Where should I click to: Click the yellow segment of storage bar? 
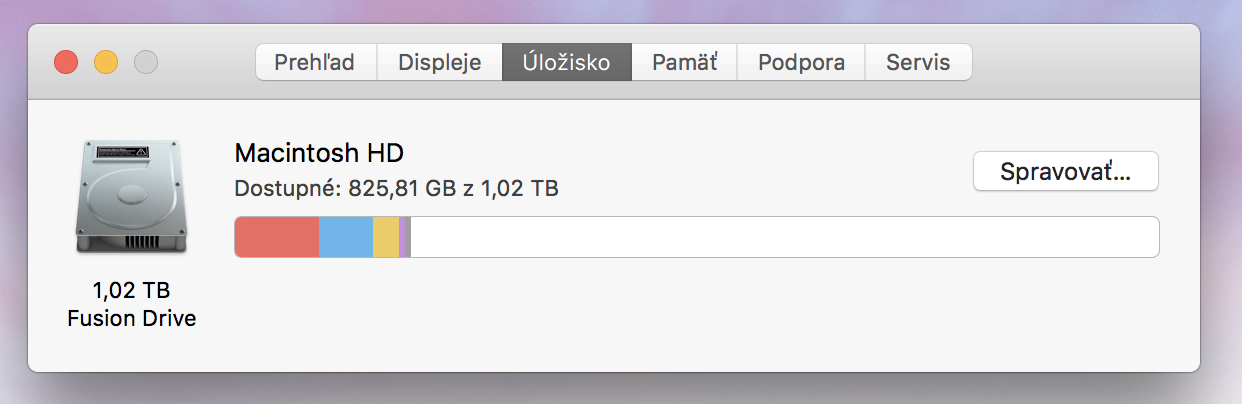coord(386,237)
